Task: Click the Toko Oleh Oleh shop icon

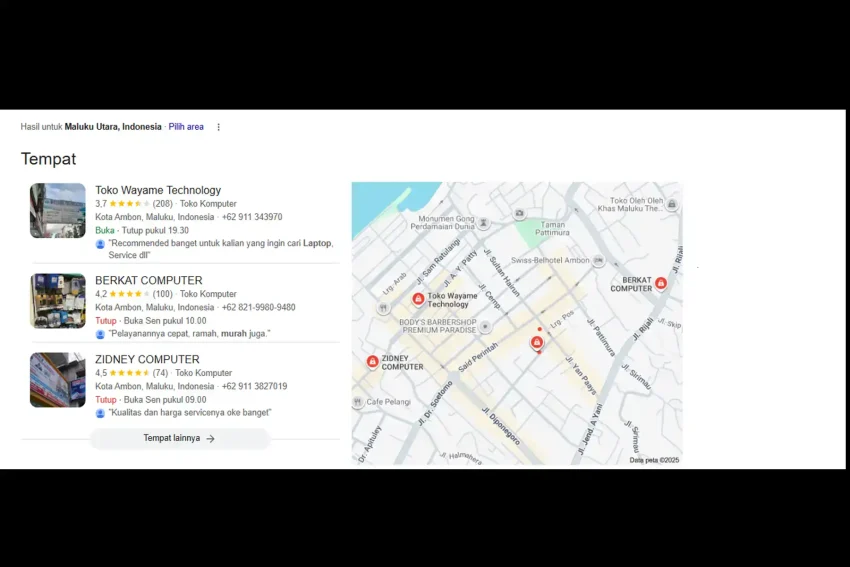Action: tap(671, 205)
